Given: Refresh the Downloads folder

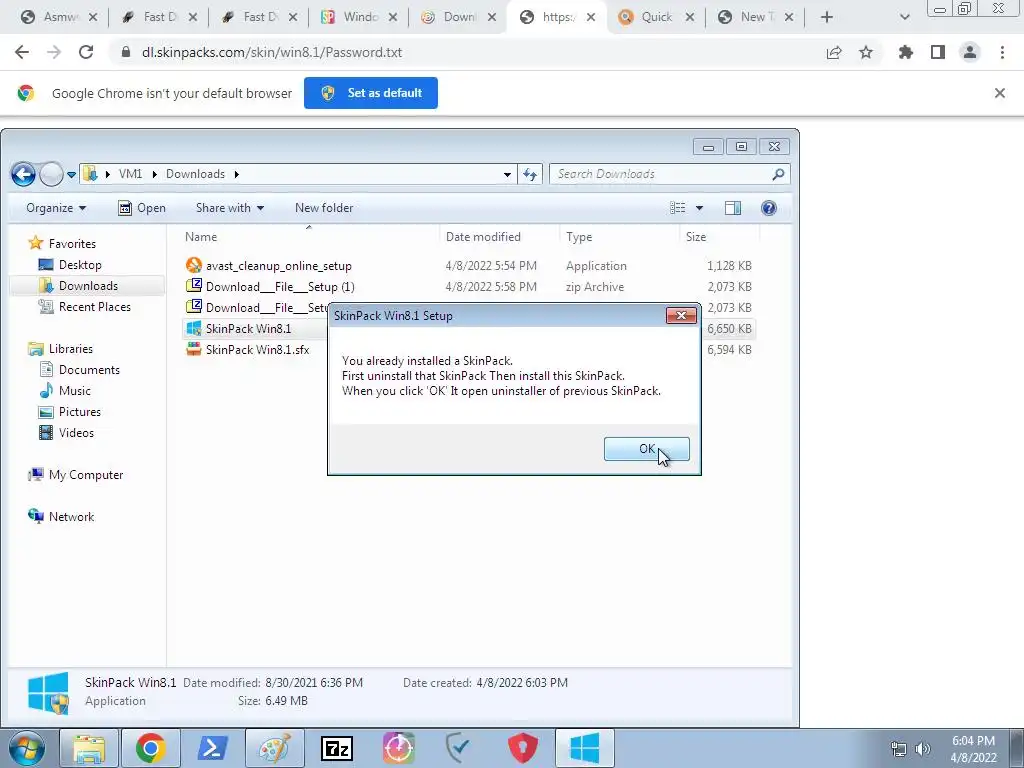Looking at the screenshot, I should (x=530, y=174).
